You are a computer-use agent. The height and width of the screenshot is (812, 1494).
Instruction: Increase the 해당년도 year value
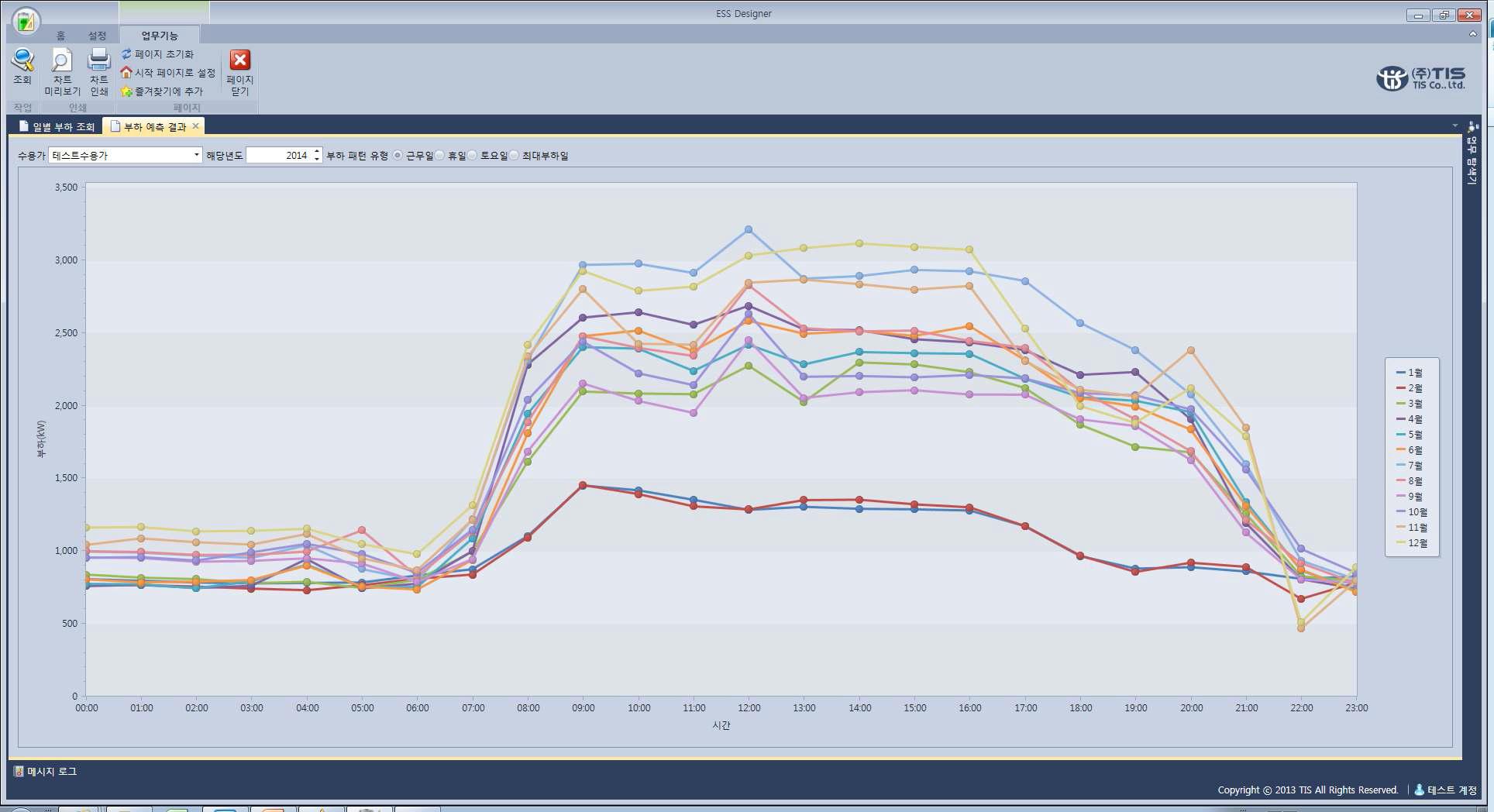click(x=317, y=152)
